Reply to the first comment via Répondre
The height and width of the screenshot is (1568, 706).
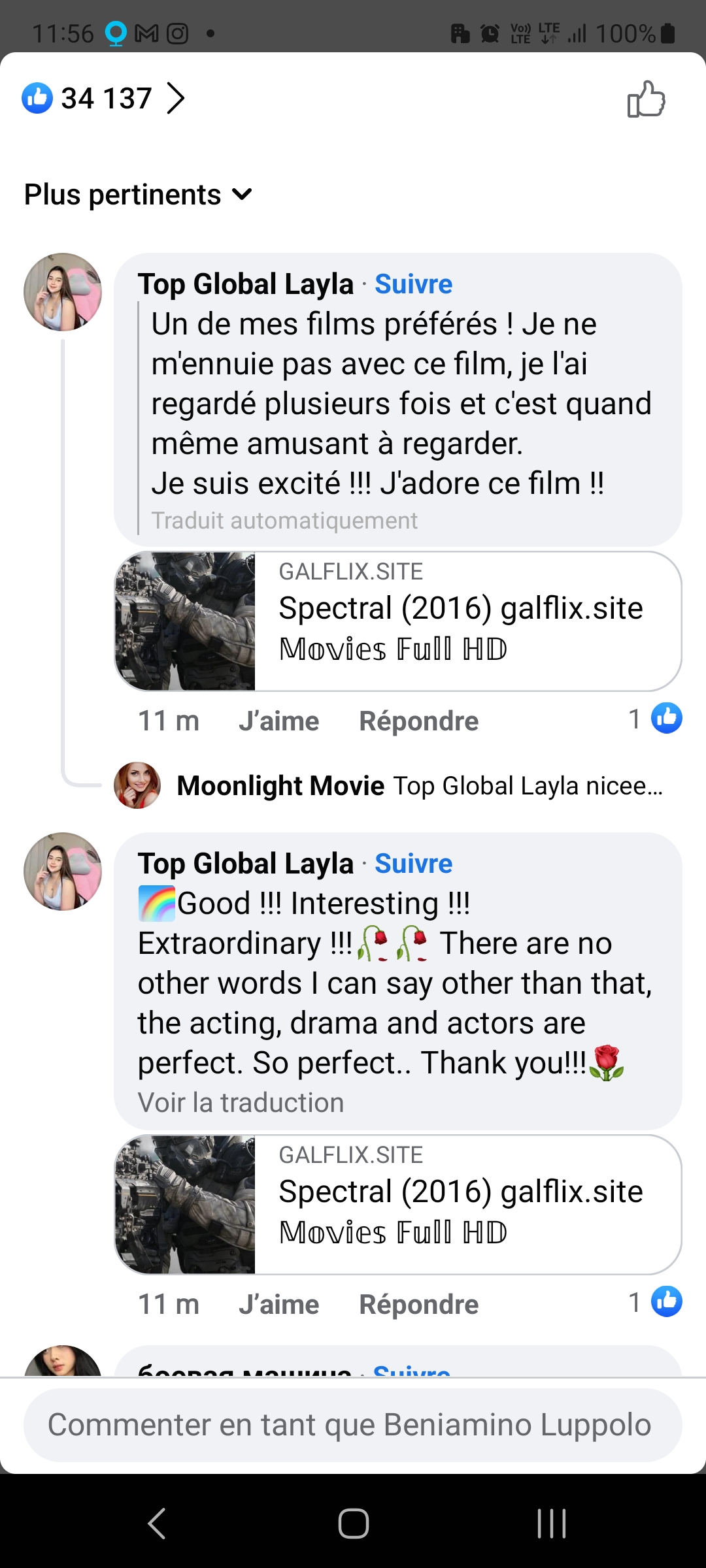click(x=418, y=721)
